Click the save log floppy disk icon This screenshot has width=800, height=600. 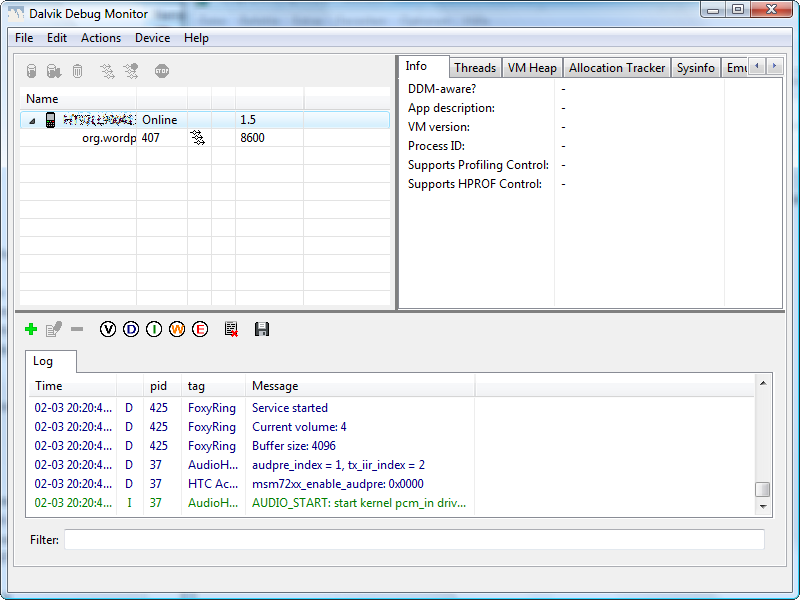pyautogui.click(x=261, y=329)
